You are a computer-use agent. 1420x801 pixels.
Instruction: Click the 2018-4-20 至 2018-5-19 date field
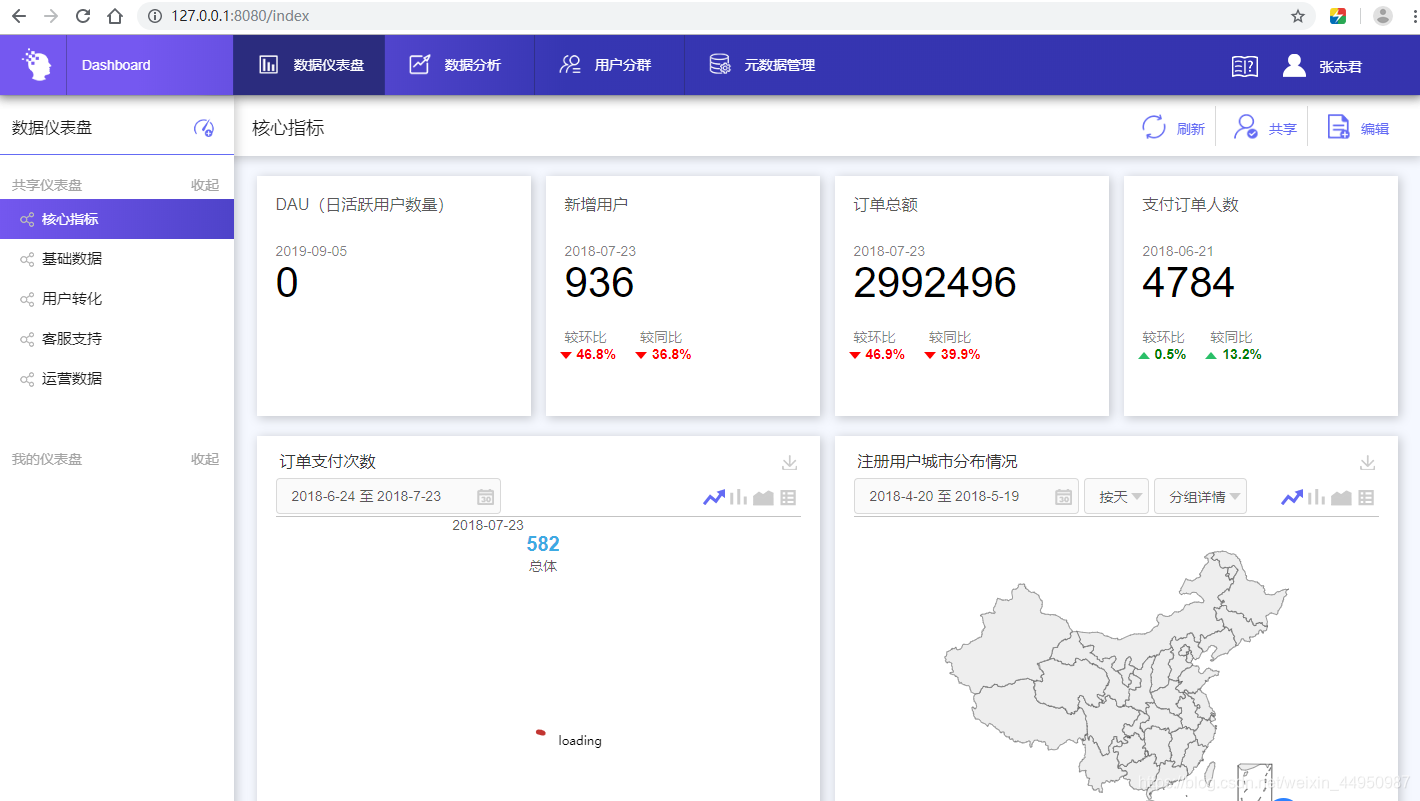pos(966,496)
